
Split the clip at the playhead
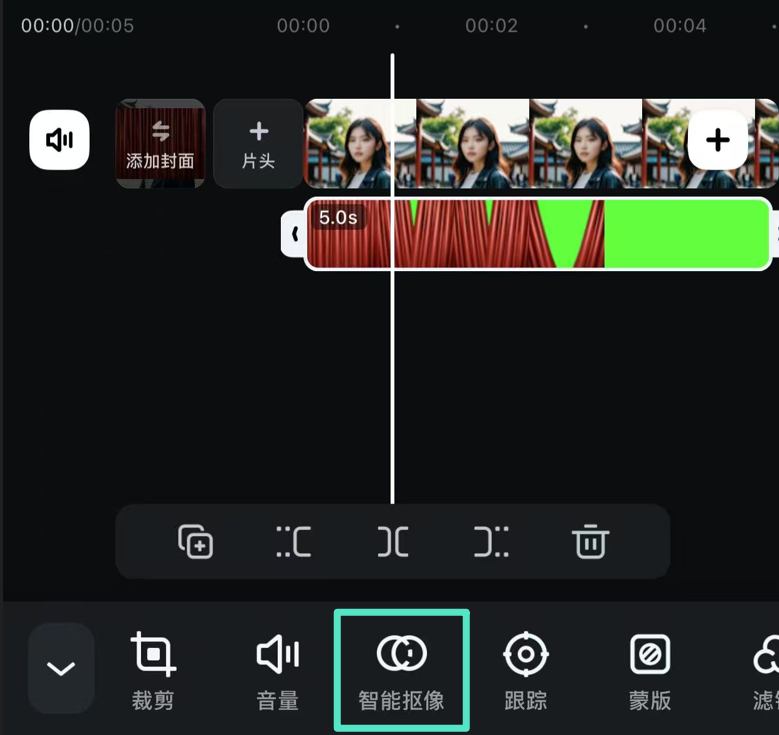pyautogui.click(x=393, y=541)
